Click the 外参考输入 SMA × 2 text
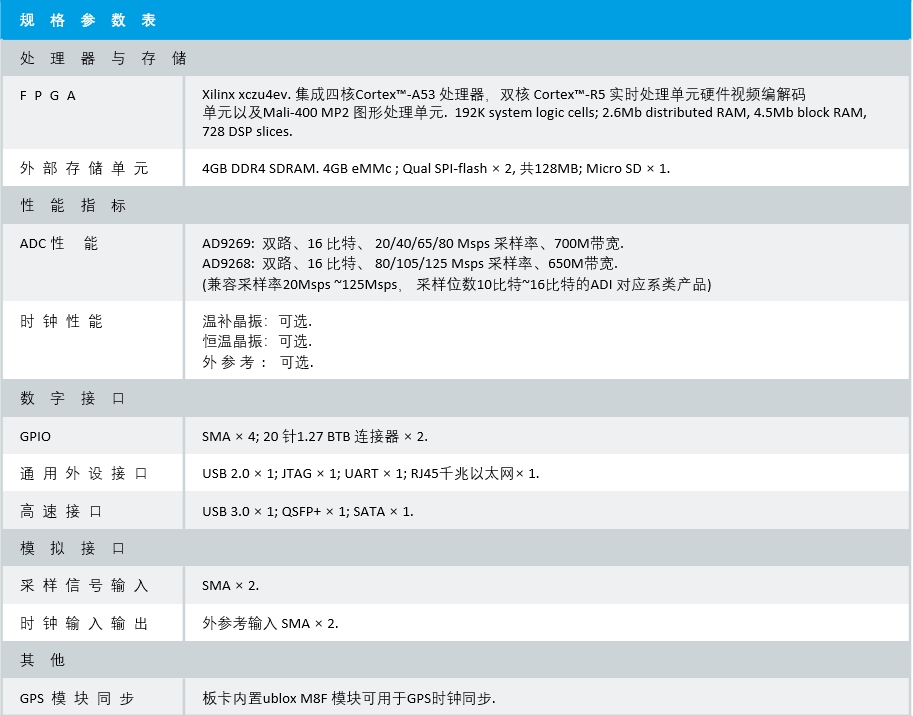 pos(270,623)
